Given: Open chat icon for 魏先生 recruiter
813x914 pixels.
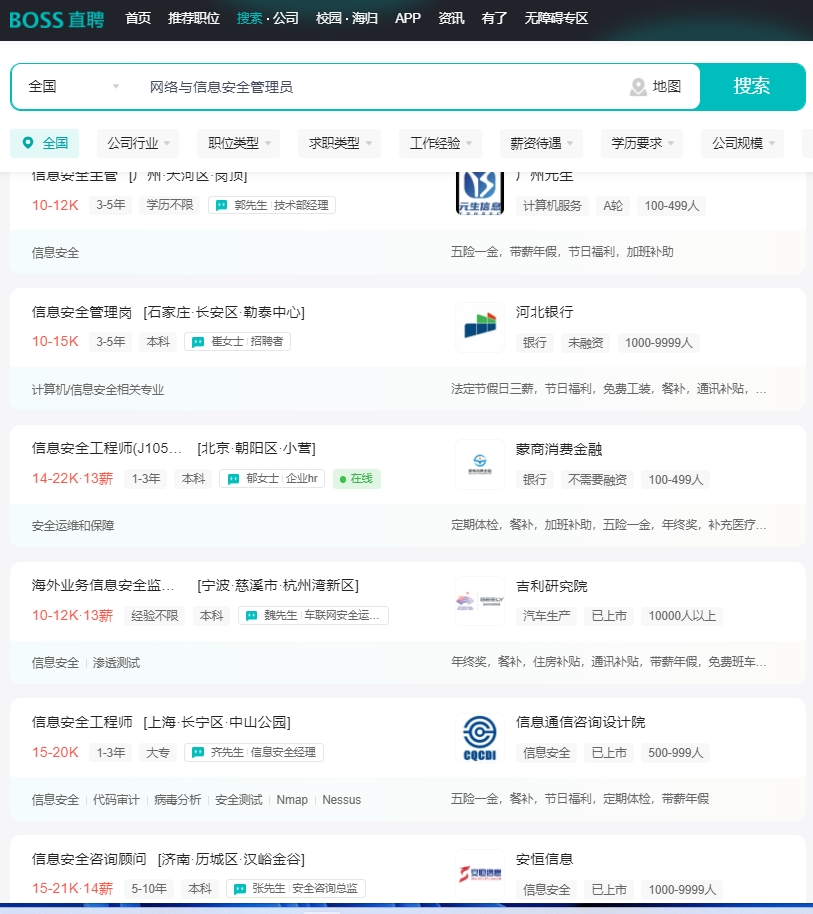Looking at the screenshot, I should pos(252,616).
